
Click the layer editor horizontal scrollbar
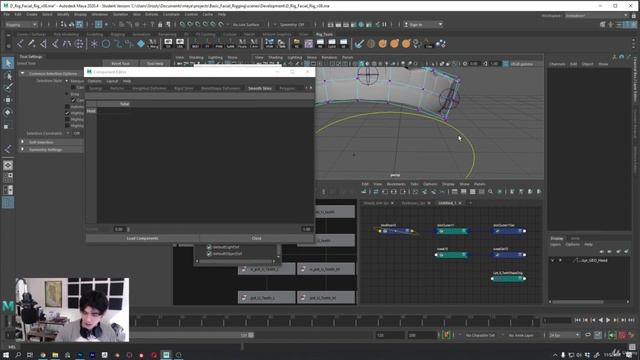click(577, 302)
